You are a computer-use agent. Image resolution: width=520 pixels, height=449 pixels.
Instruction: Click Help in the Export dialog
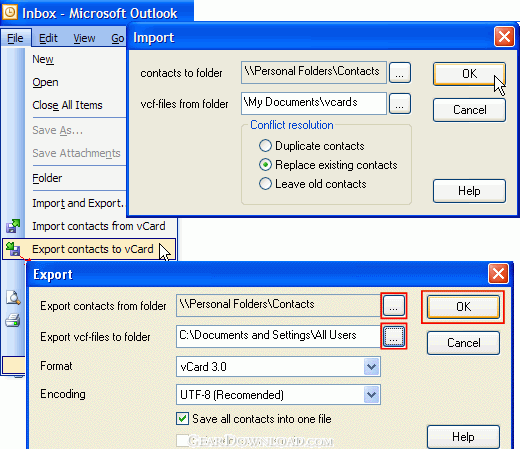coord(463,437)
